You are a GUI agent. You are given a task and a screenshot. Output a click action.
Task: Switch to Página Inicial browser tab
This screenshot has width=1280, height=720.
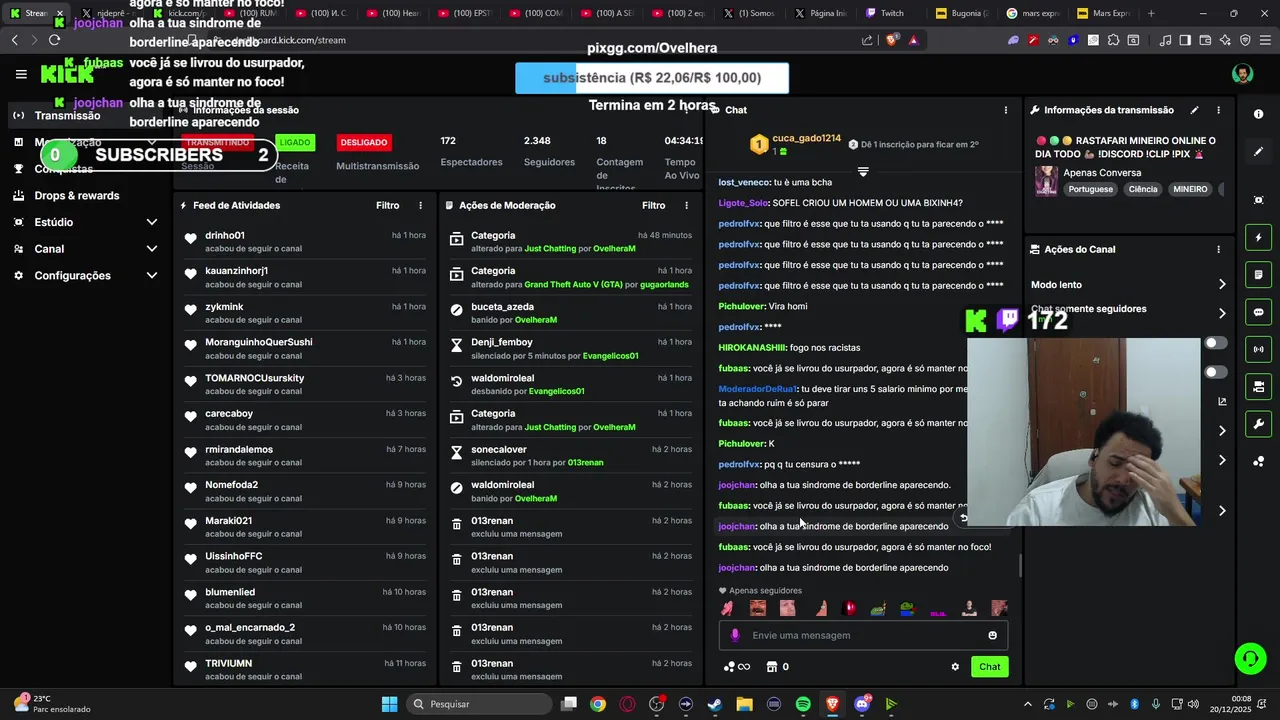tap(820, 13)
